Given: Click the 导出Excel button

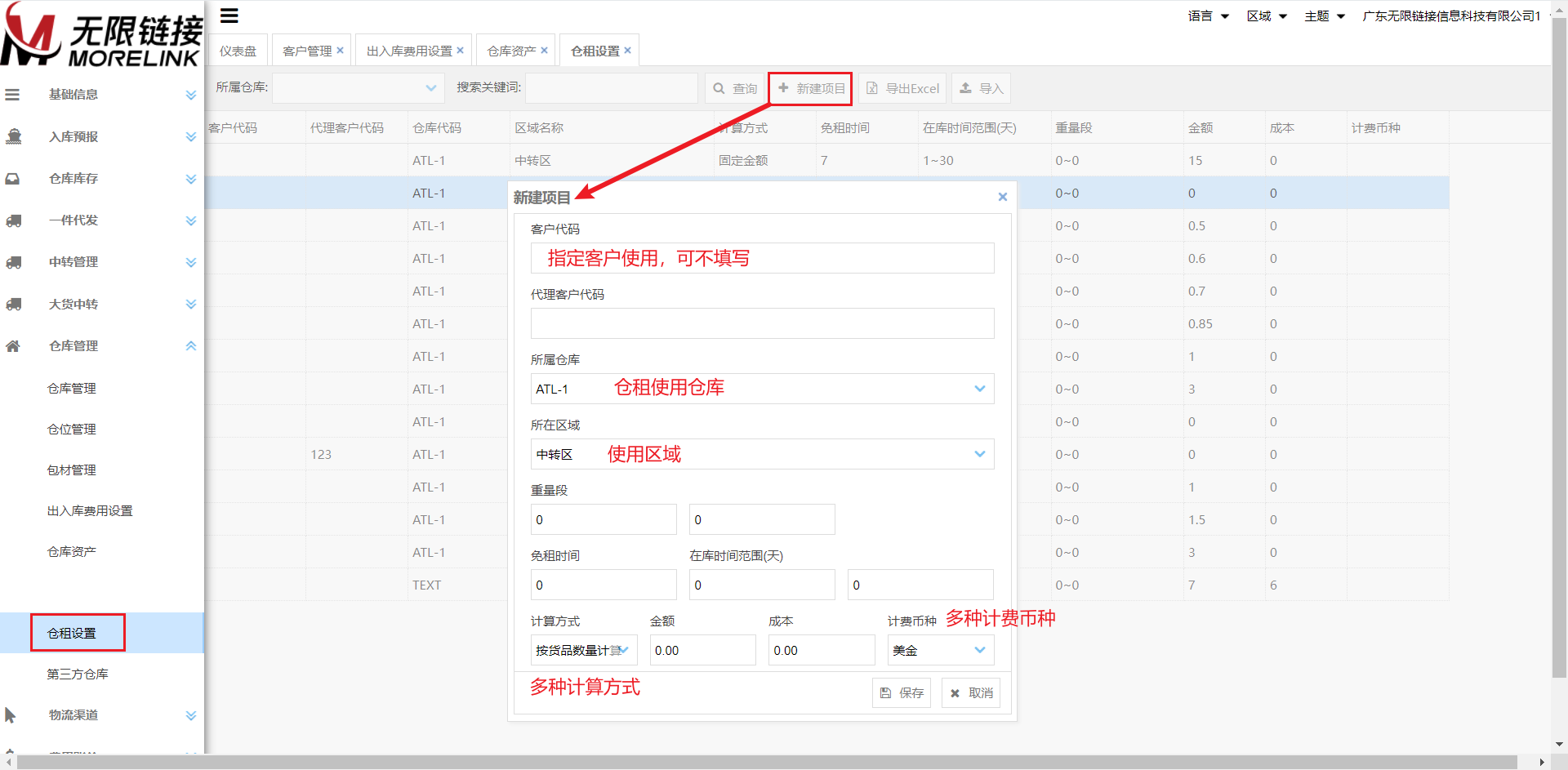Looking at the screenshot, I should pyautogui.click(x=902, y=88).
